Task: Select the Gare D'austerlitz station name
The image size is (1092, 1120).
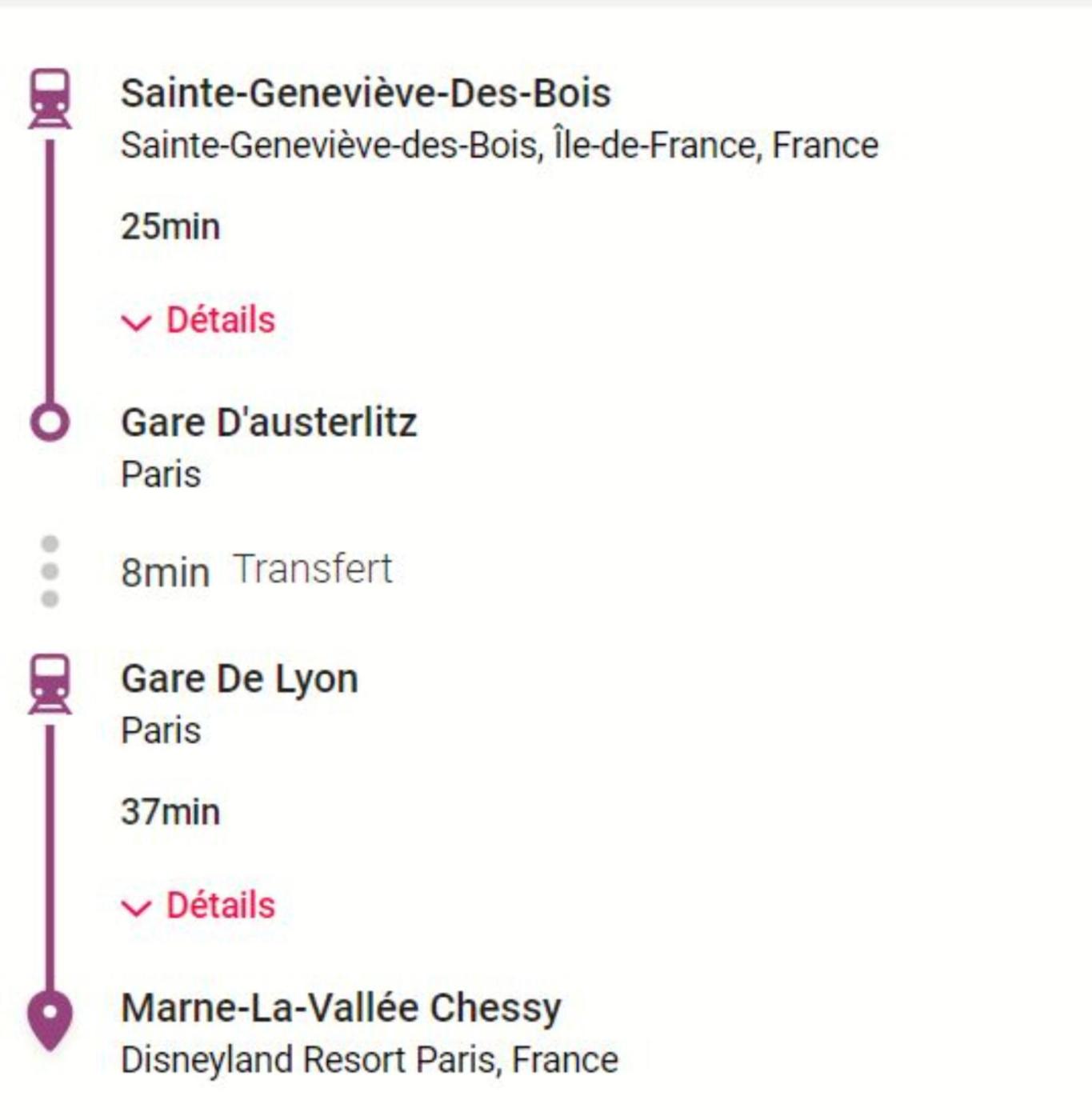Action: point(269,422)
